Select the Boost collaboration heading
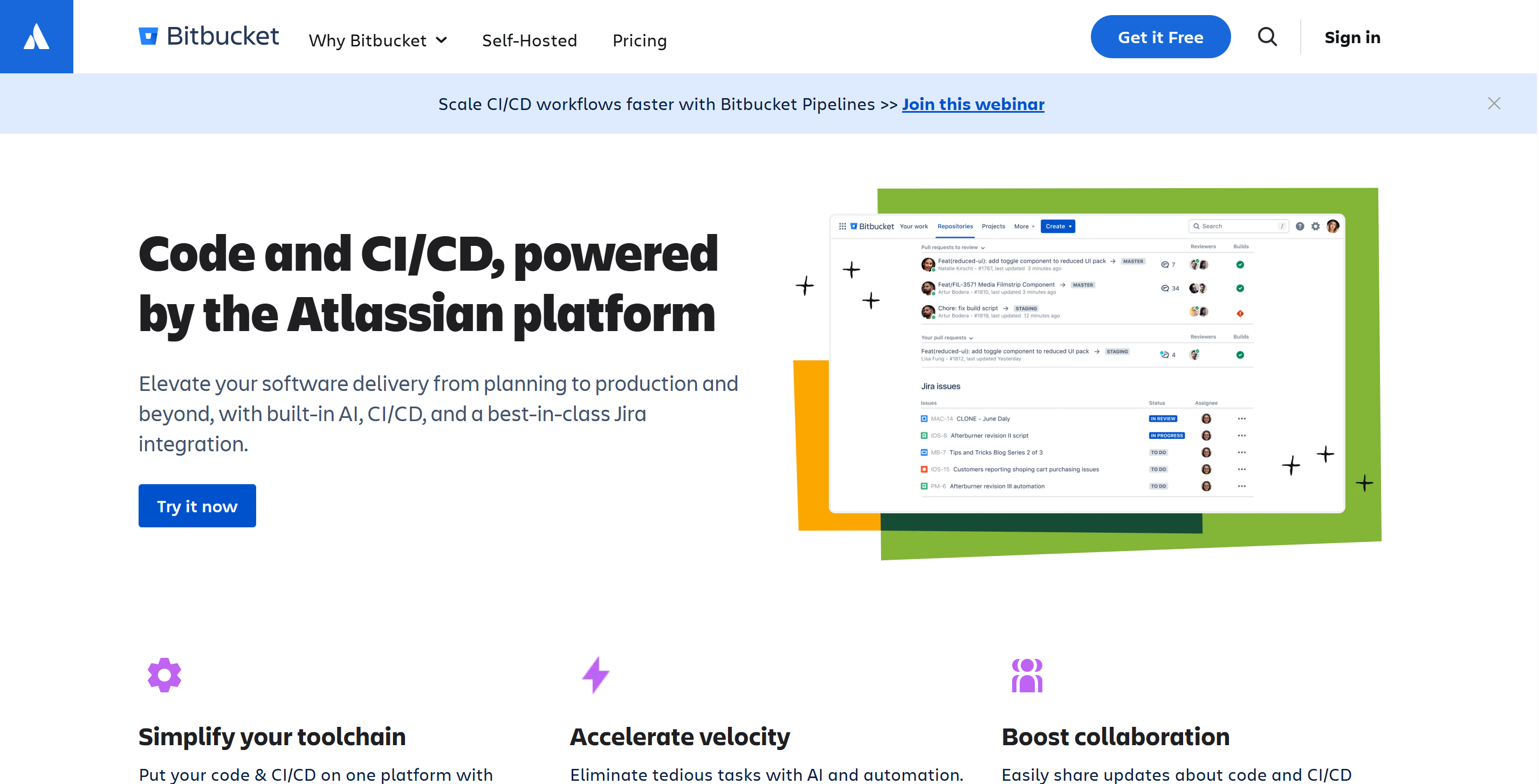 (1115, 737)
